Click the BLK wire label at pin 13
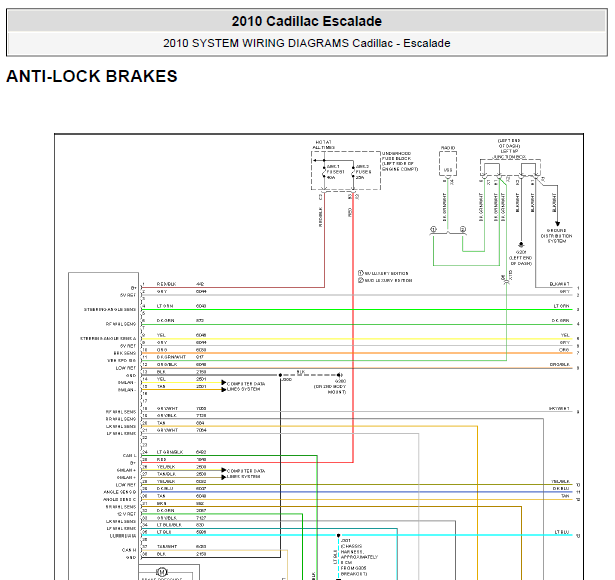 tap(161, 372)
